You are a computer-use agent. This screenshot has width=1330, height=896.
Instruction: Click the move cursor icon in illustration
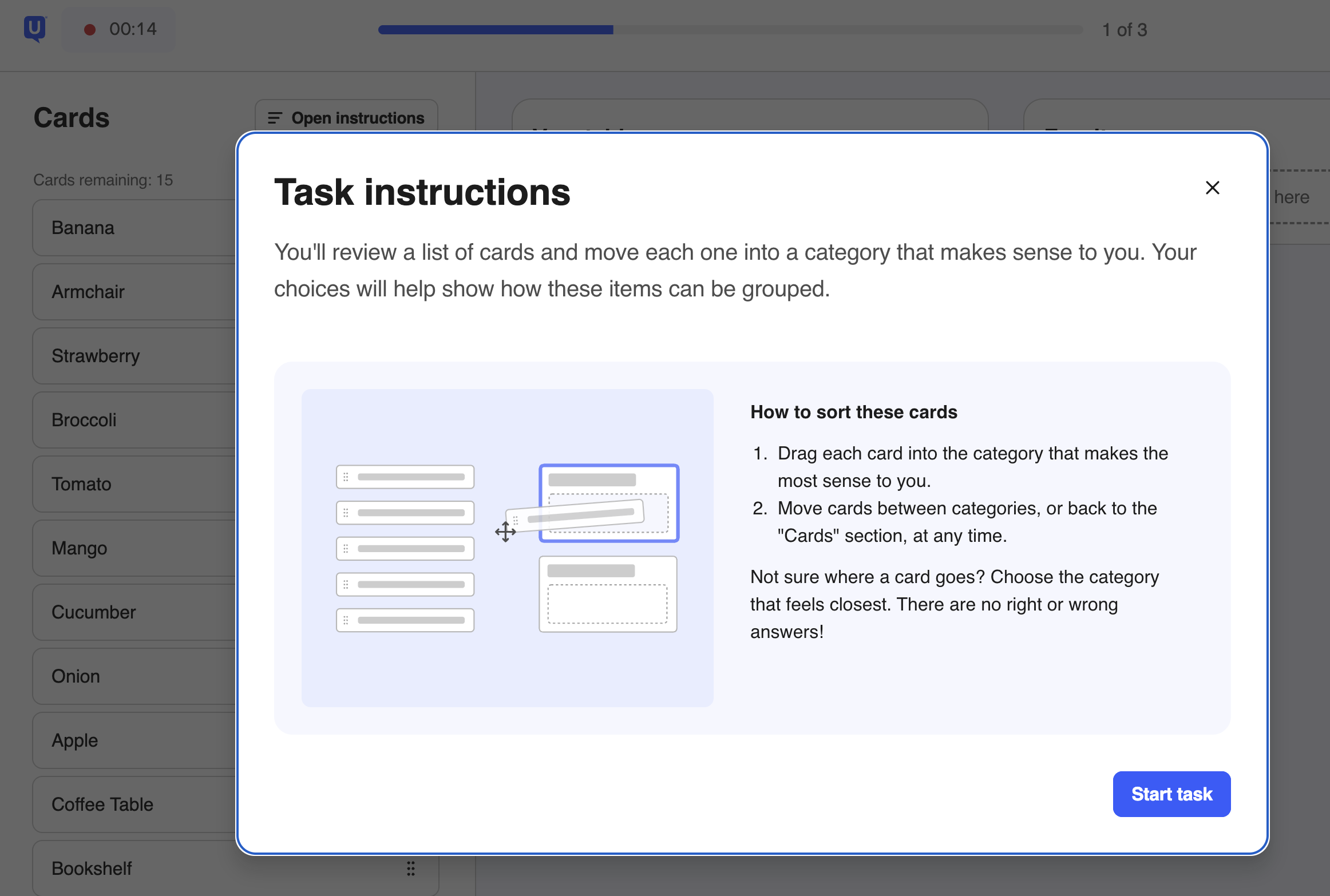(505, 532)
